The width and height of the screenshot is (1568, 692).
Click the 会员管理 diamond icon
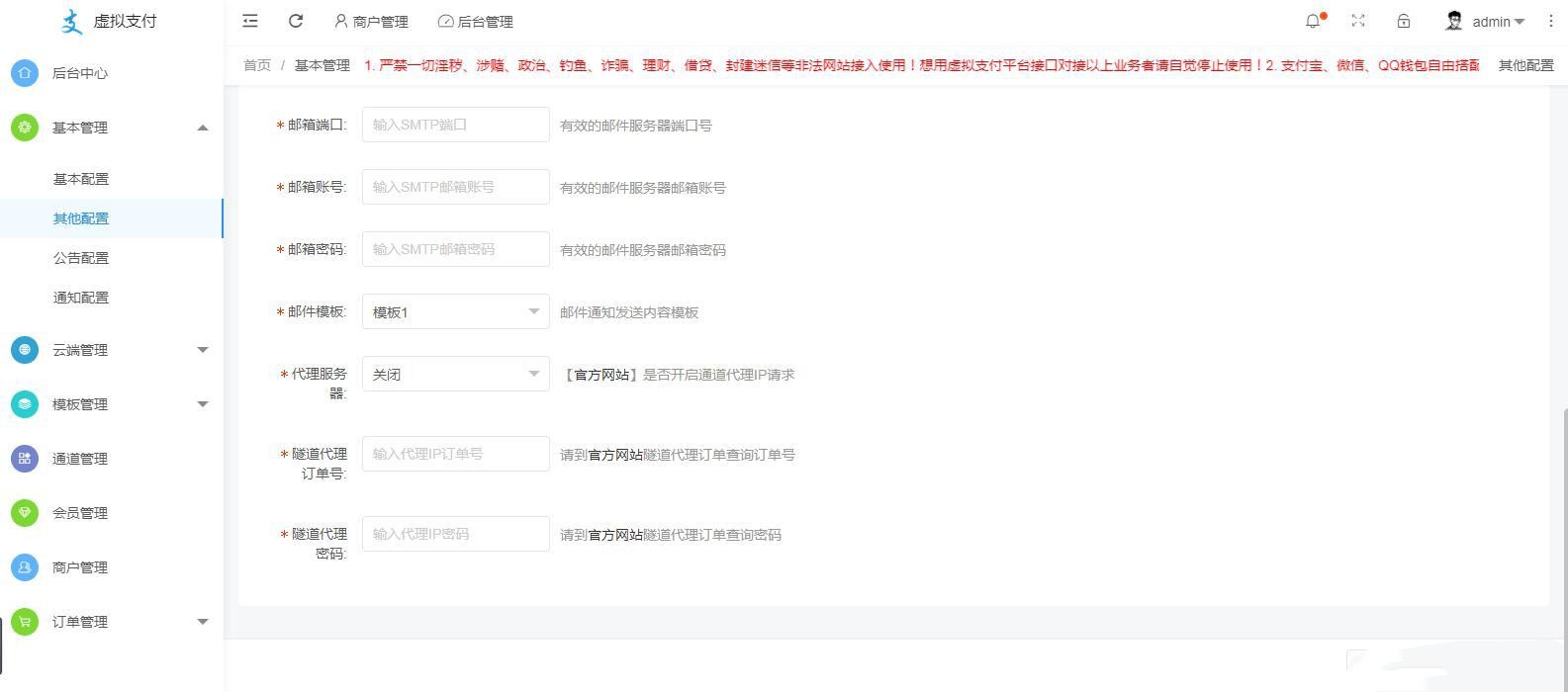coord(25,513)
